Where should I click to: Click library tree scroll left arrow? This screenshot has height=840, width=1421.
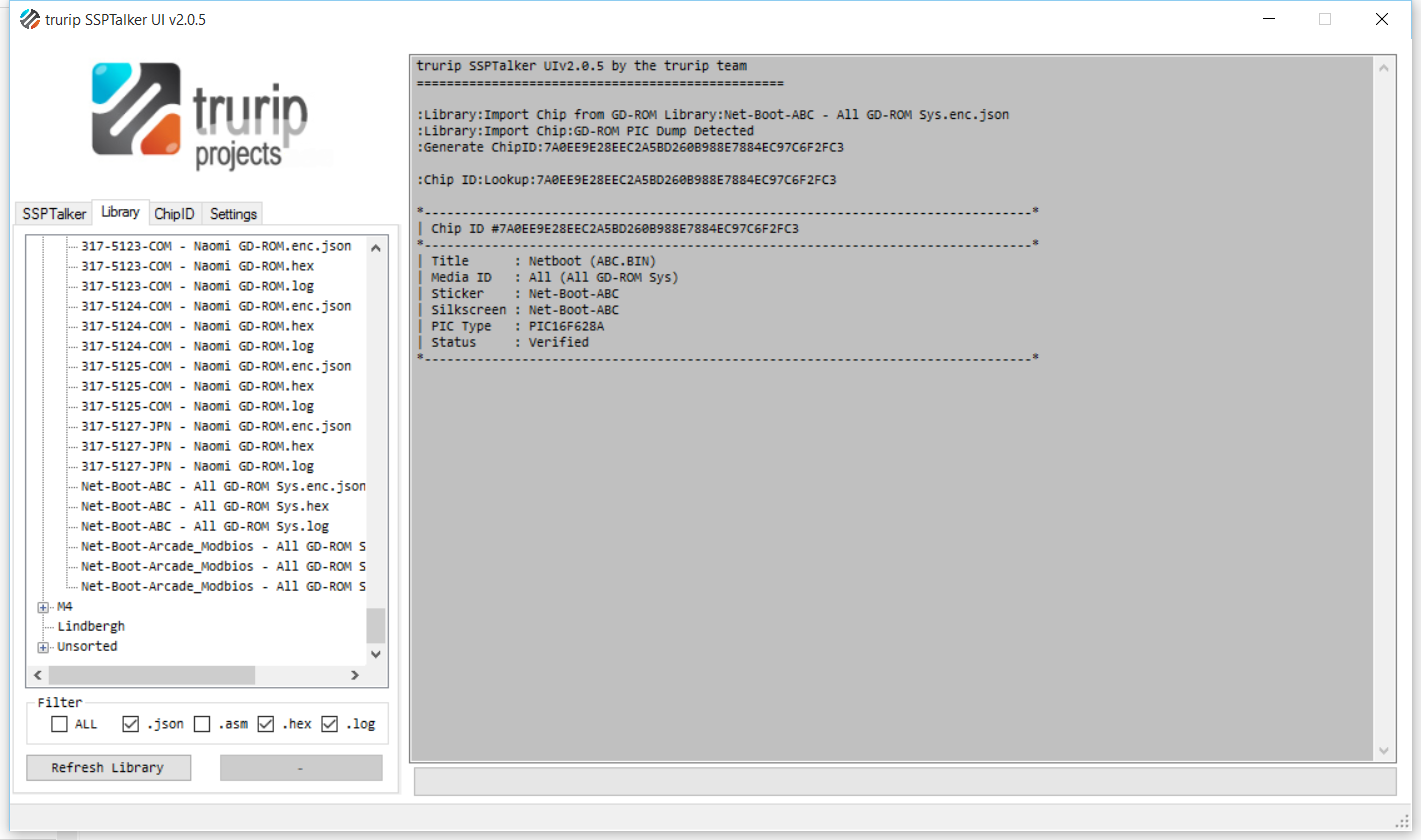(x=40, y=676)
